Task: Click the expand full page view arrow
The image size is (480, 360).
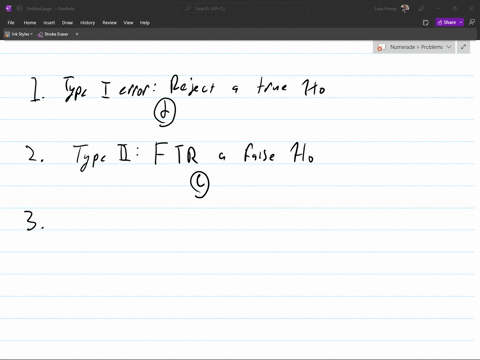Action: pyautogui.click(x=463, y=47)
